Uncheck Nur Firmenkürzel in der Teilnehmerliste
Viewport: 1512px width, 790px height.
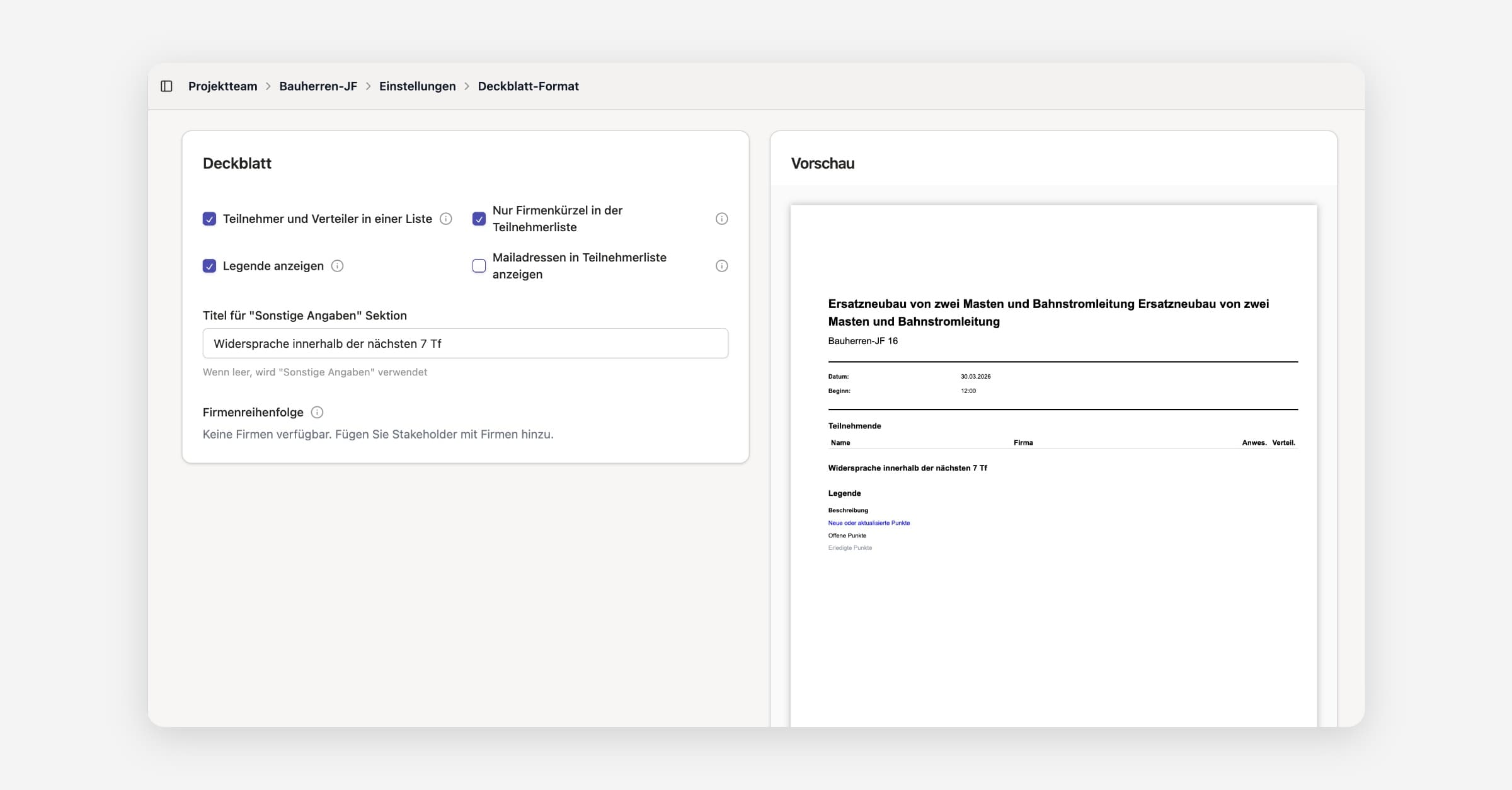tap(479, 219)
